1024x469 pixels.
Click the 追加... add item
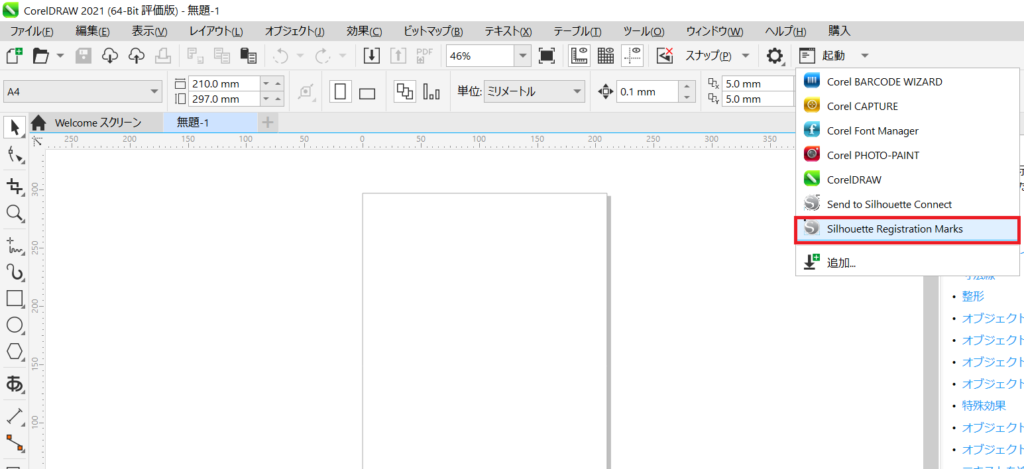[907, 263]
